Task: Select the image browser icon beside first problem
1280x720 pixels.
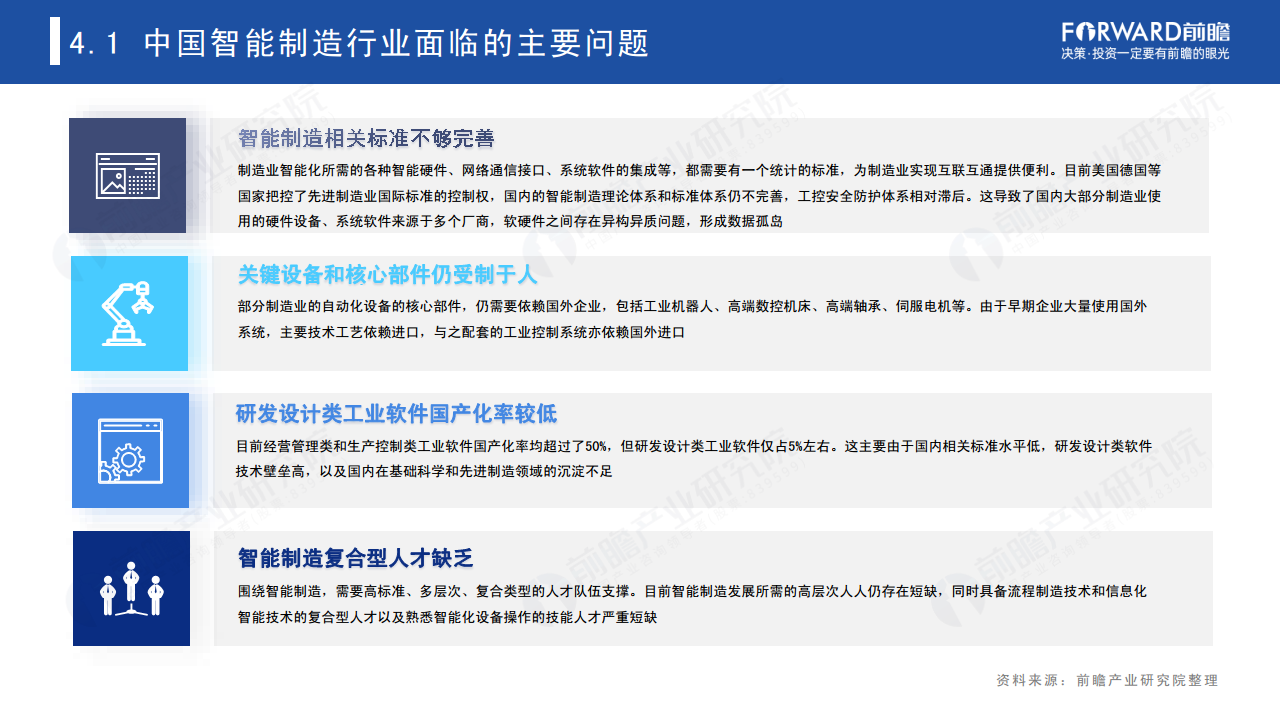Action: [x=129, y=174]
